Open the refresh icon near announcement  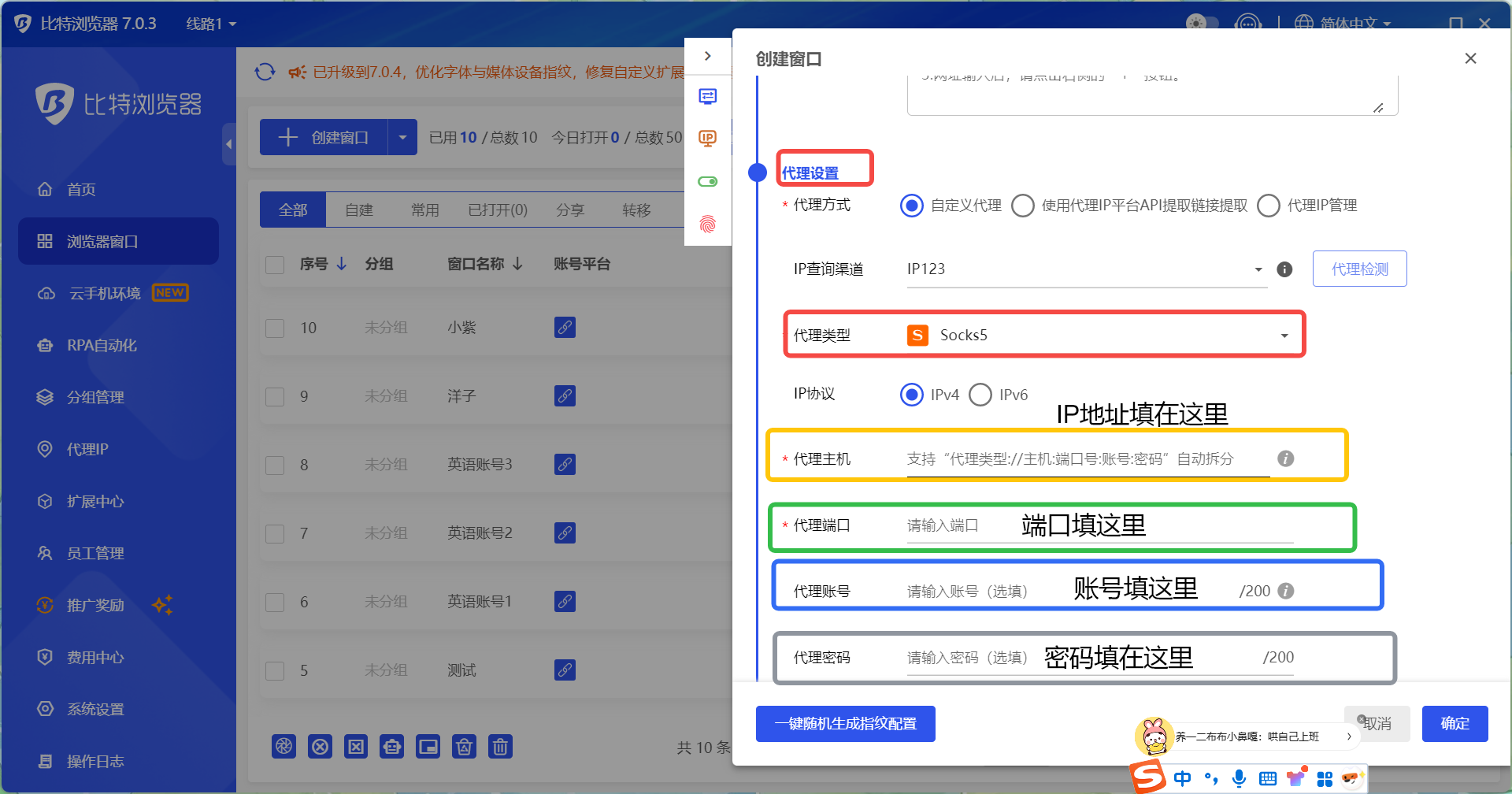click(x=265, y=72)
